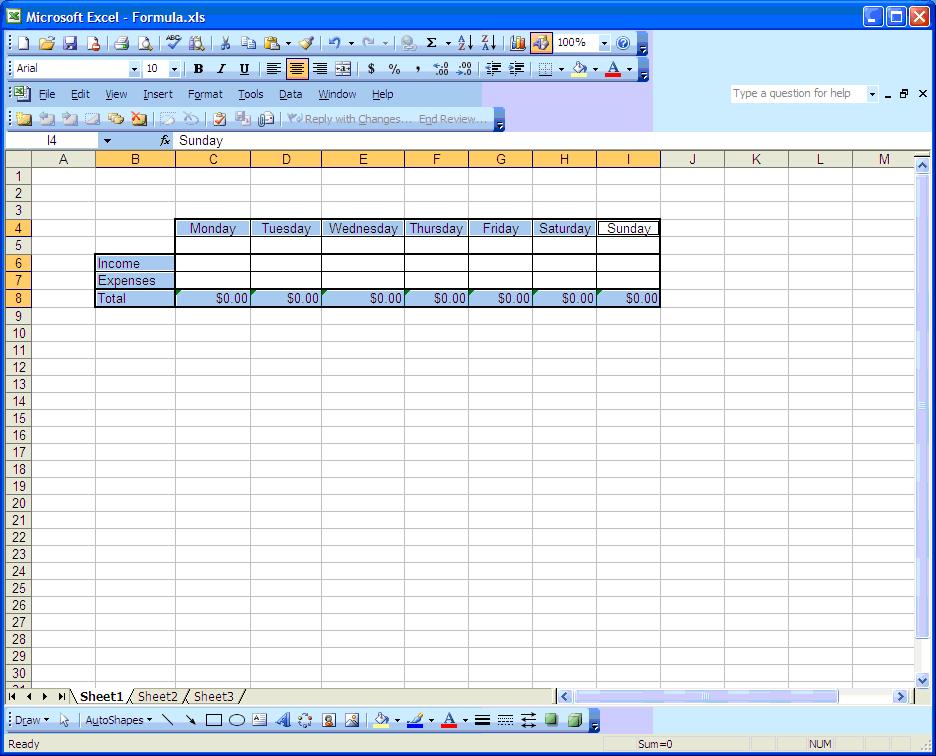Screen dimensions: 936x756
Task: Cut selection with the scissors icon
Action: coord(225,43)
